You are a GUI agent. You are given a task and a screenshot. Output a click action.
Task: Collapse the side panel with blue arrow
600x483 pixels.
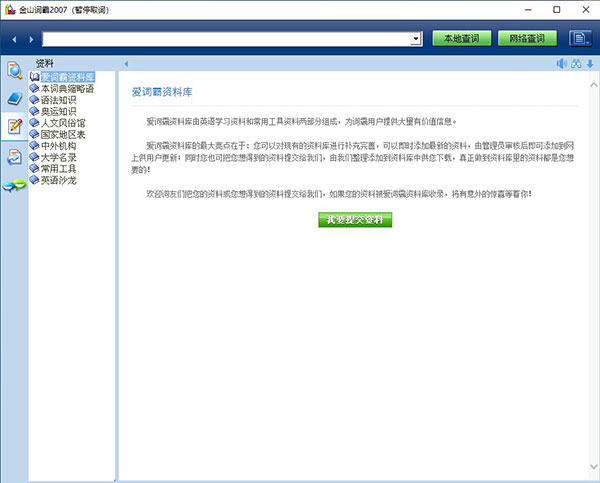click(x=126, y=64)
